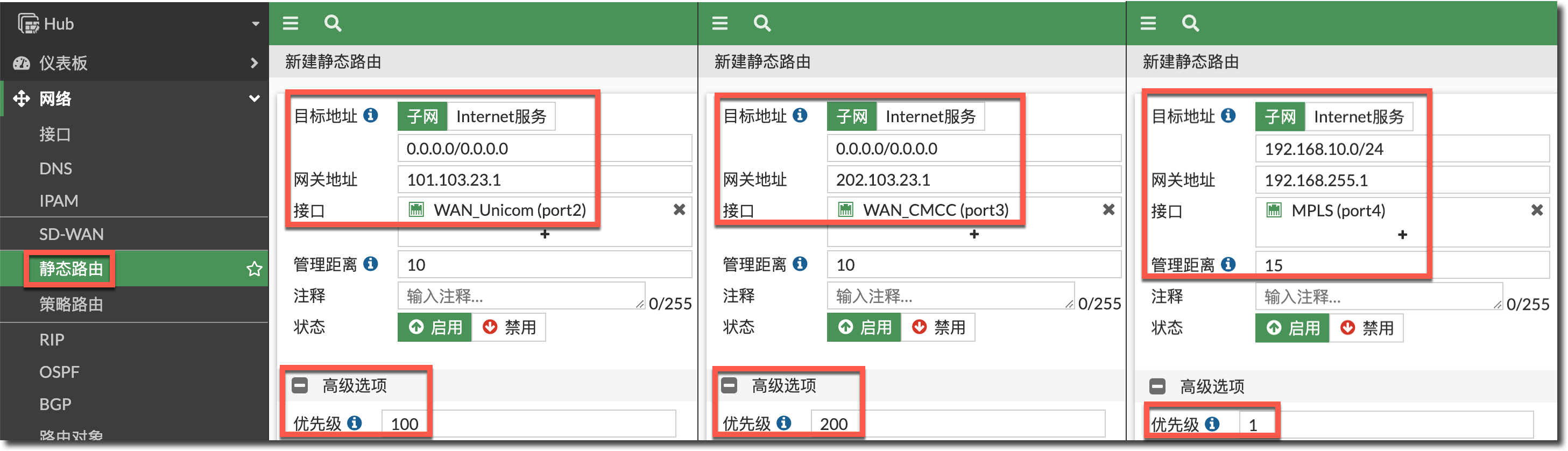Open 策略路由 in the sidebar

(x=71, y=304)
